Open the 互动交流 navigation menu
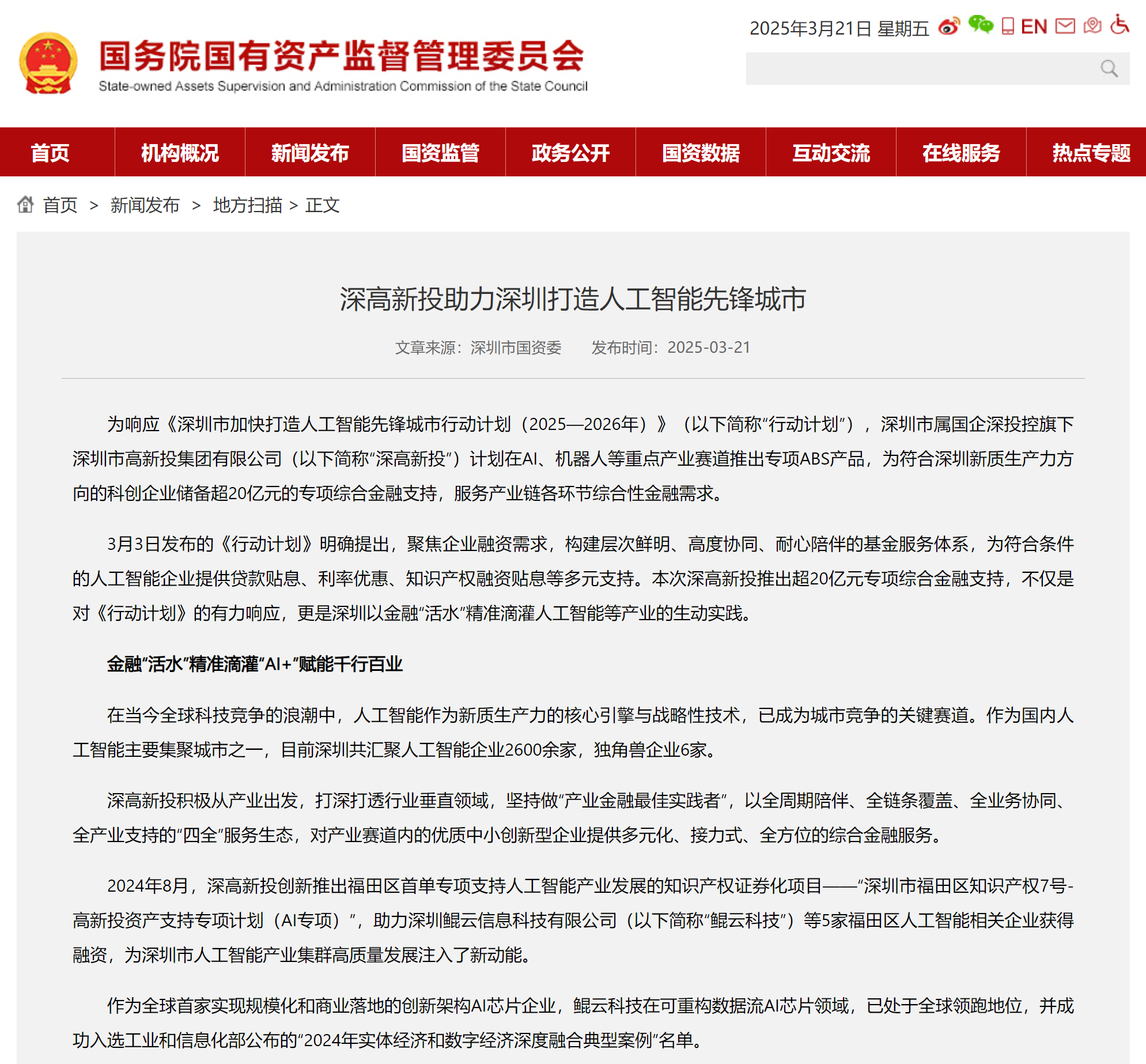Viewport: 1146px width, 1064px height. coord(831,152)
